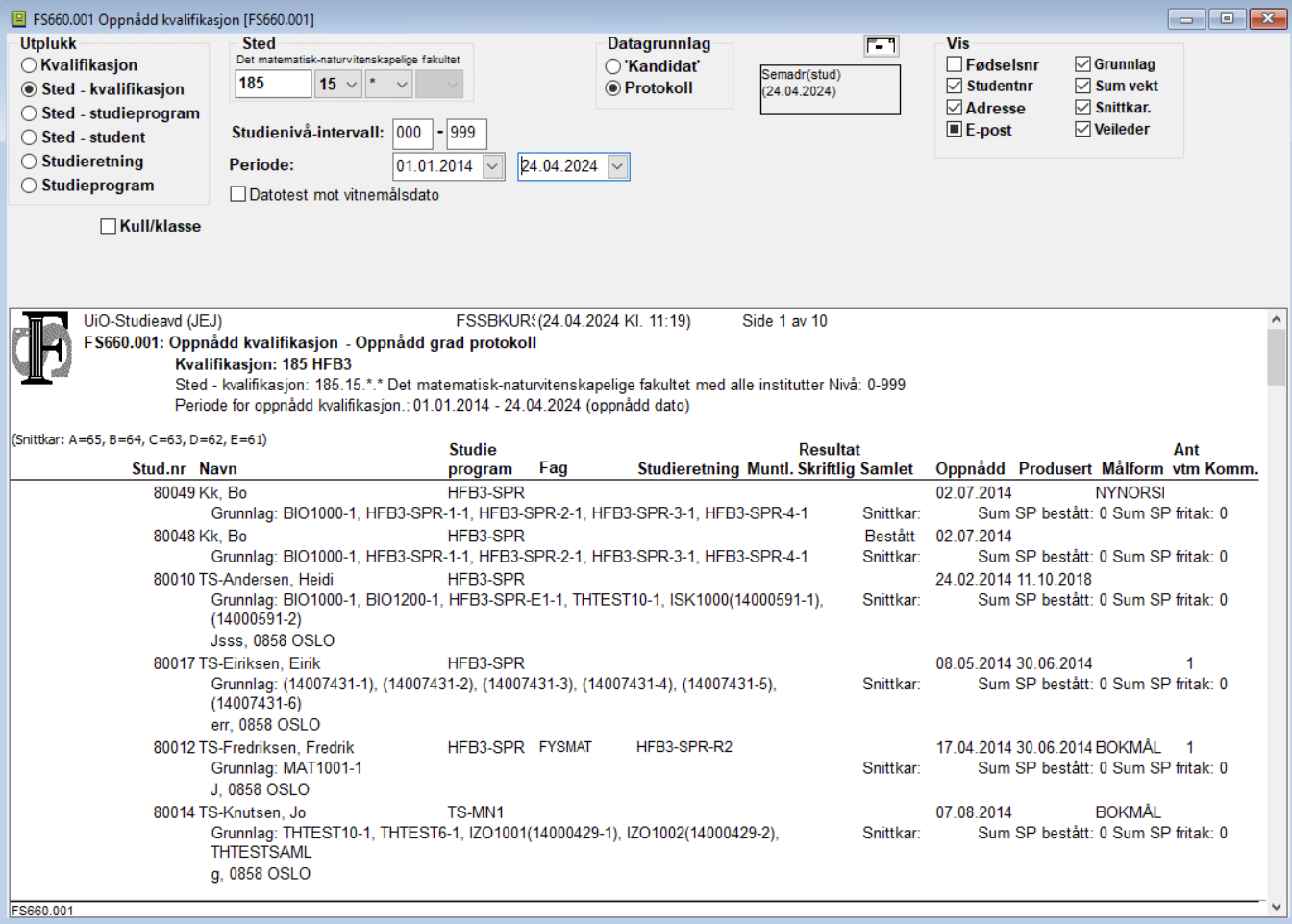Uncheck the Grunnlag checkbox
Viewport: 1292px width, 924px height.
pos(1083,64)
